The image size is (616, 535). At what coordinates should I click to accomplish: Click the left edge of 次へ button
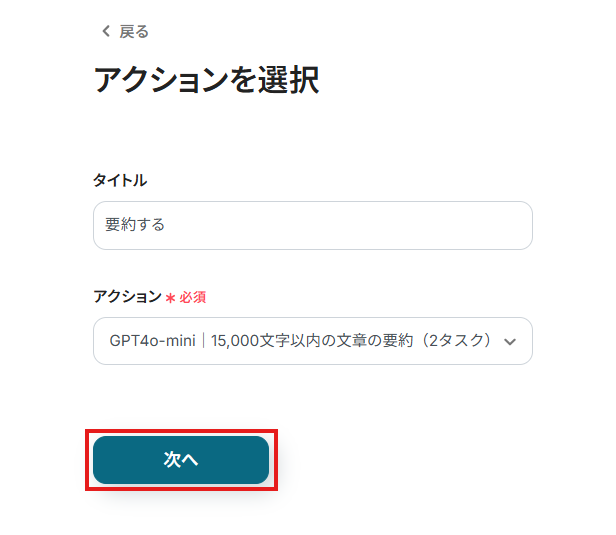click(108, 460)
